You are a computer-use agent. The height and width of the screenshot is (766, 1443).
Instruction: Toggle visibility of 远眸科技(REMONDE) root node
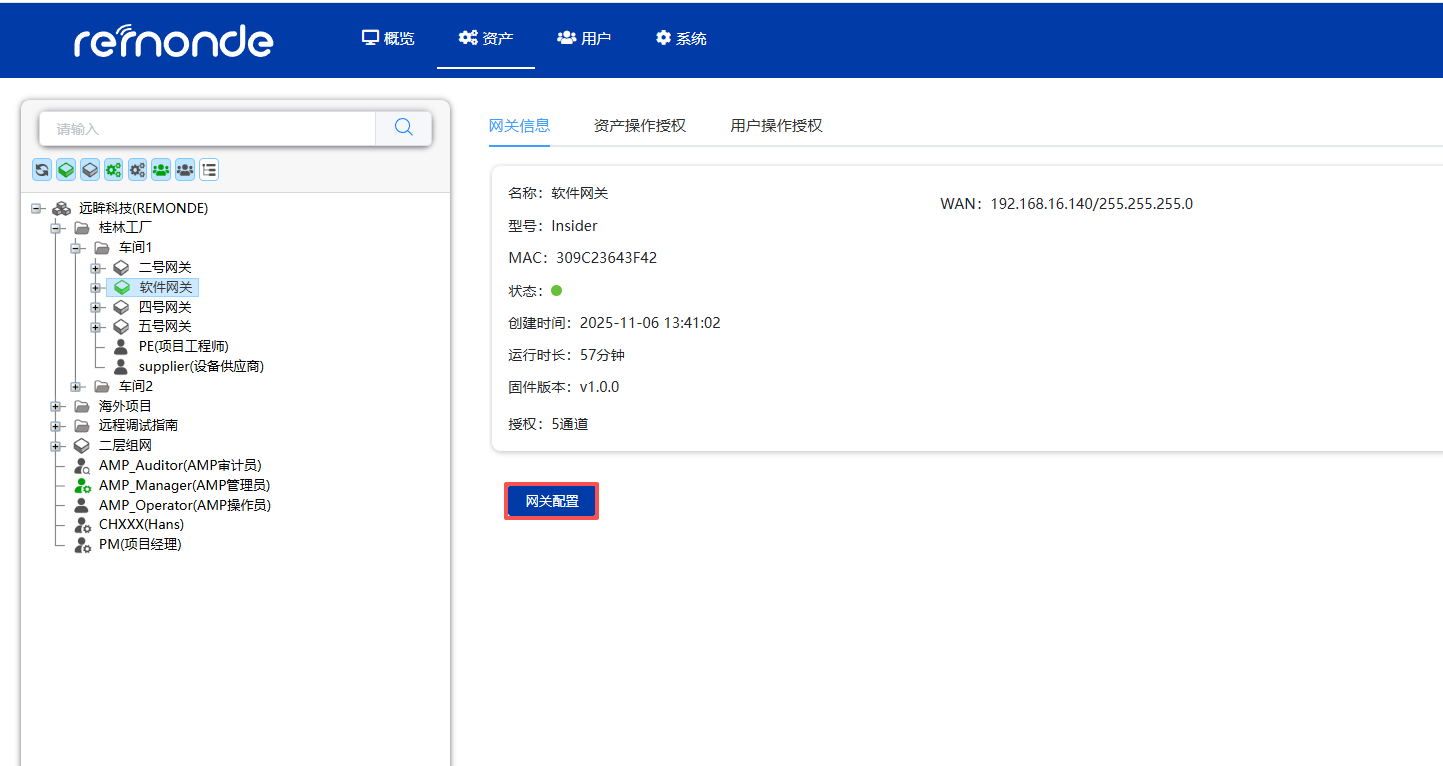pos(36,207)
